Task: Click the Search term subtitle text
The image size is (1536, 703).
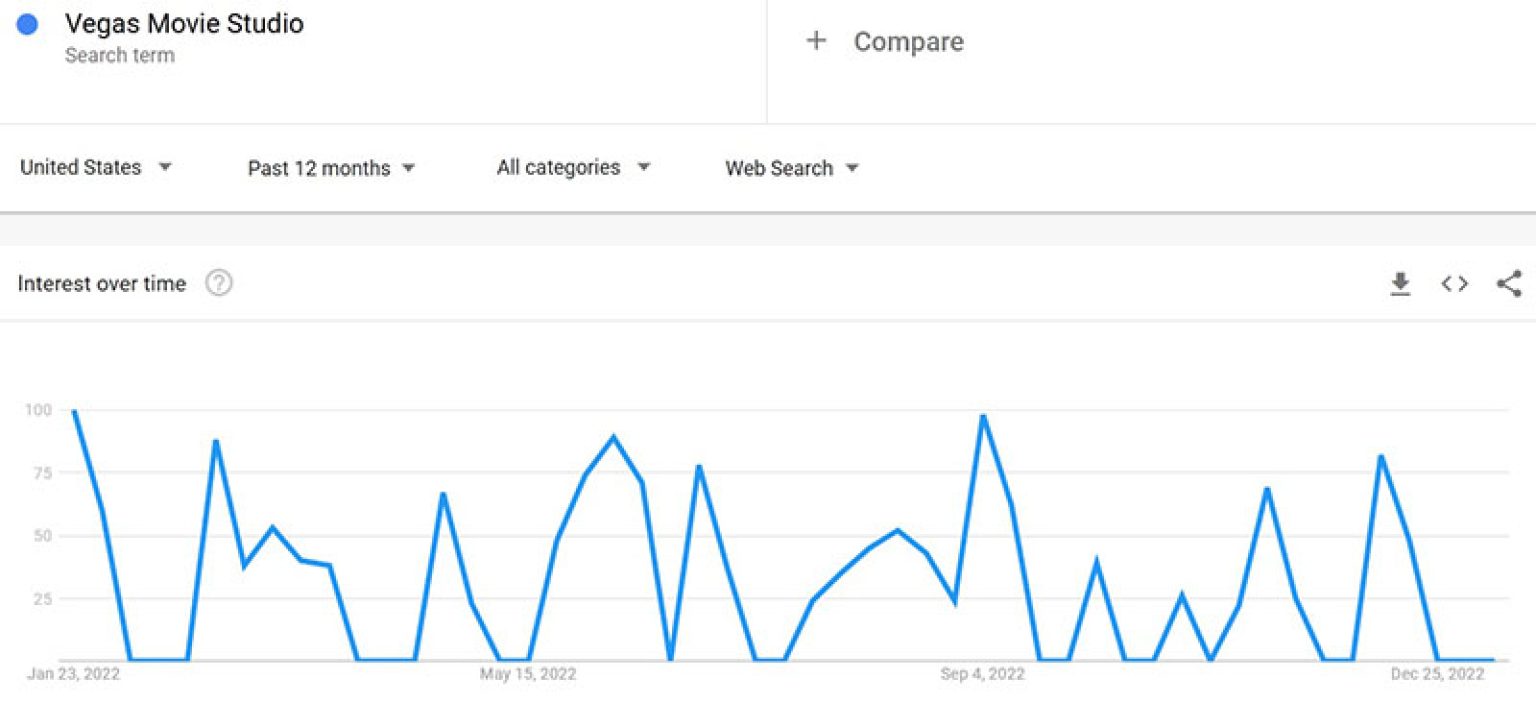Action: pyautogui.click(x=119, y=56)
